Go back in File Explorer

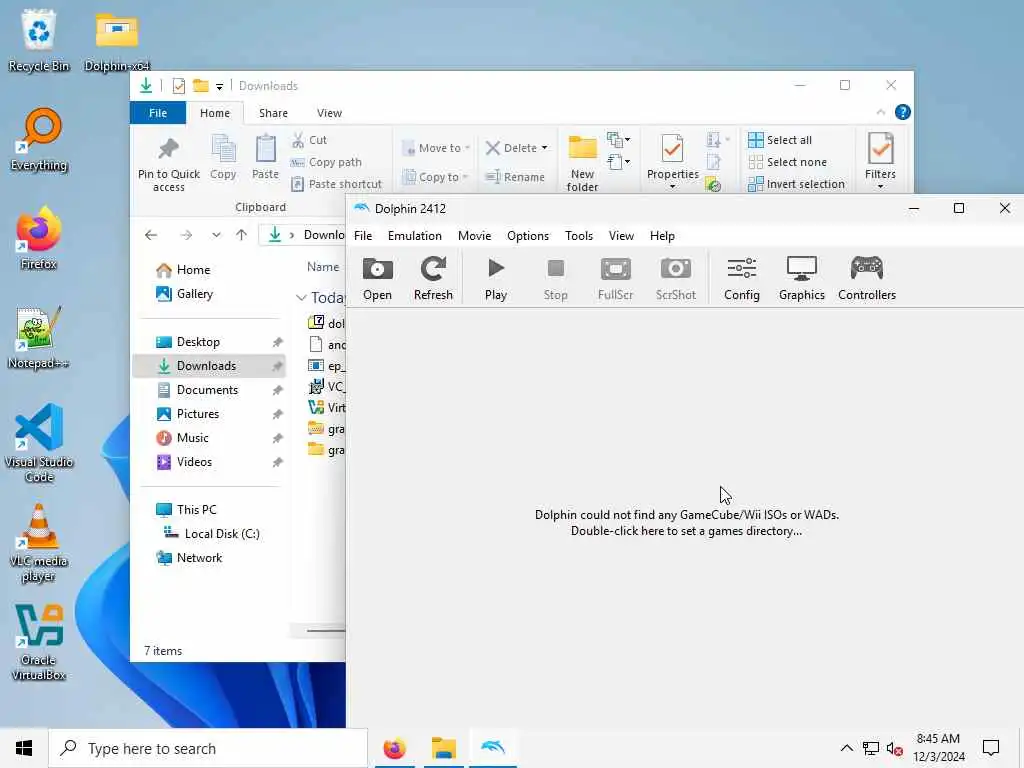tap(151, 235)
